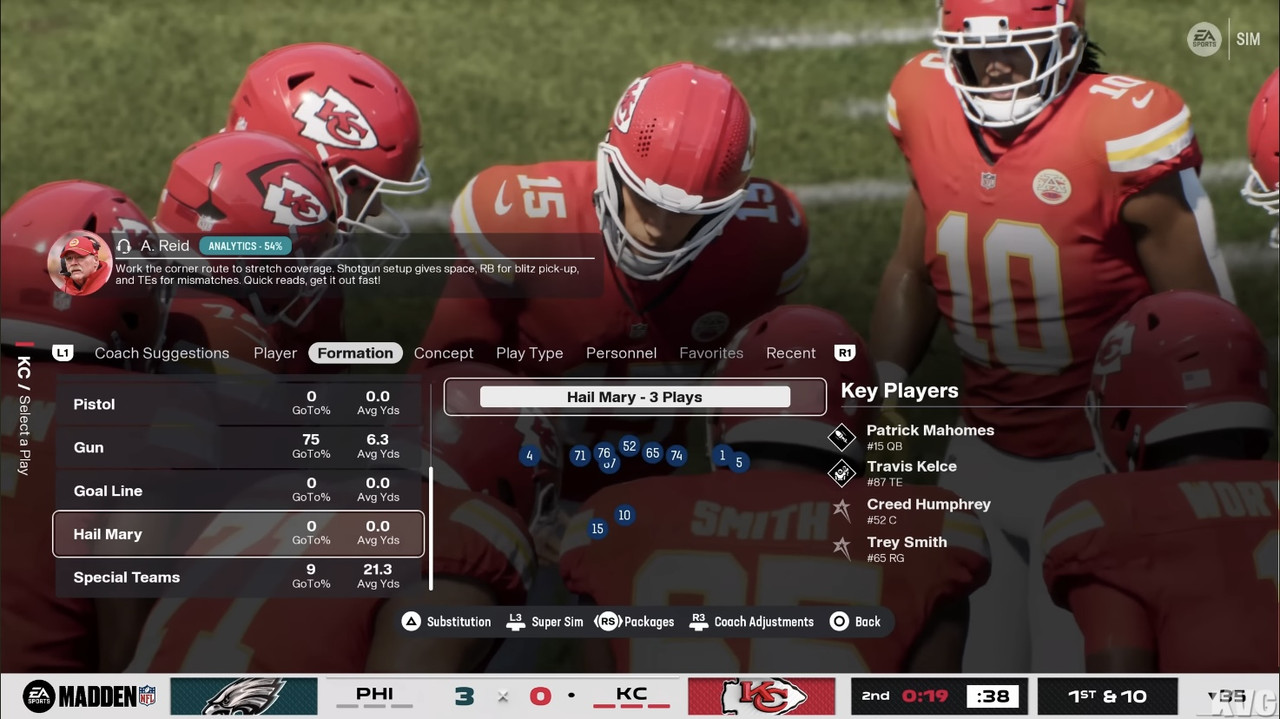
Task: Switch to the Recent tab
Action: point(791,353)
